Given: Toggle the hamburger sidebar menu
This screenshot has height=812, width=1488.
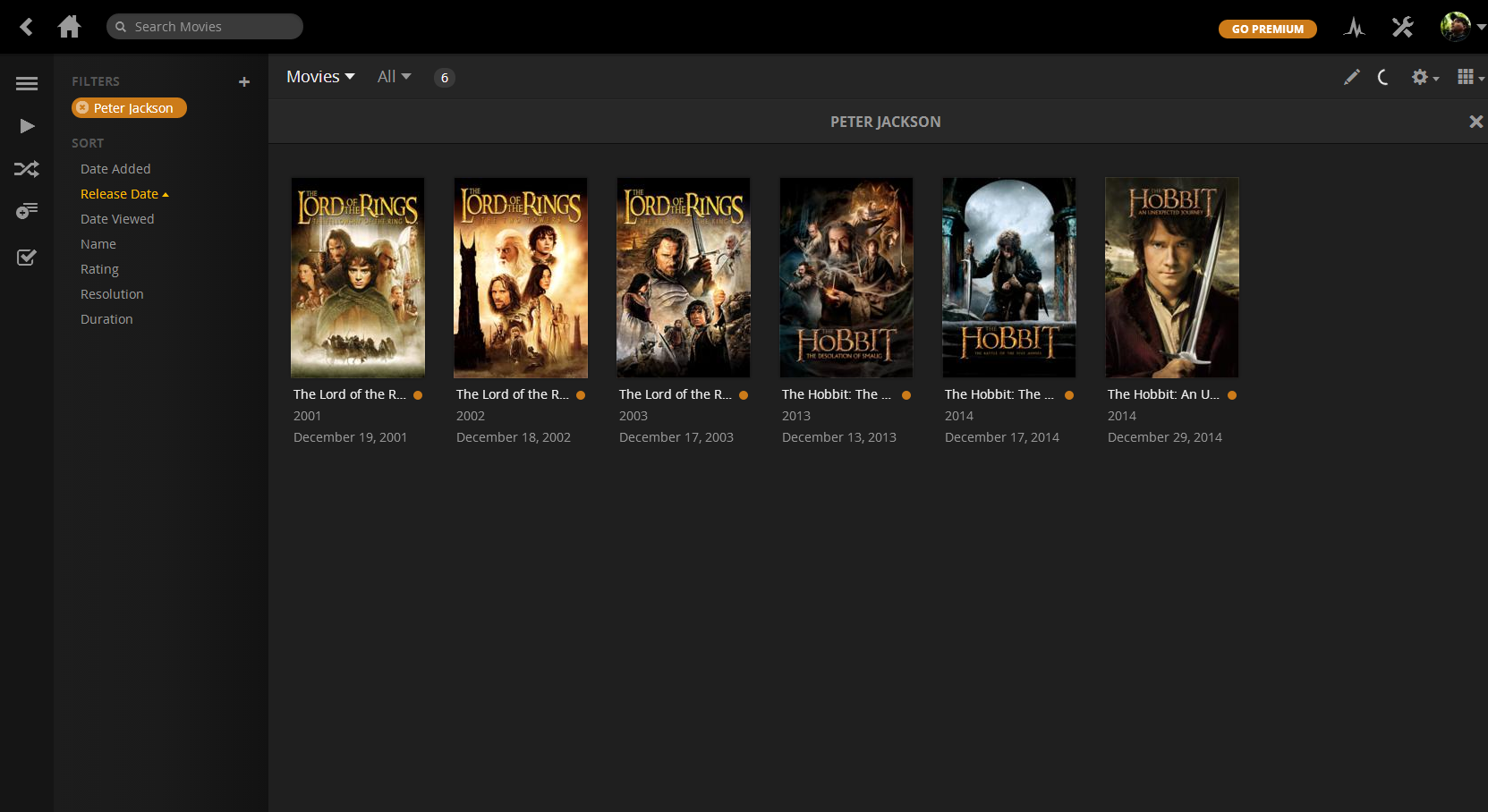Looking at the screenshot, I should pos(27,83).
